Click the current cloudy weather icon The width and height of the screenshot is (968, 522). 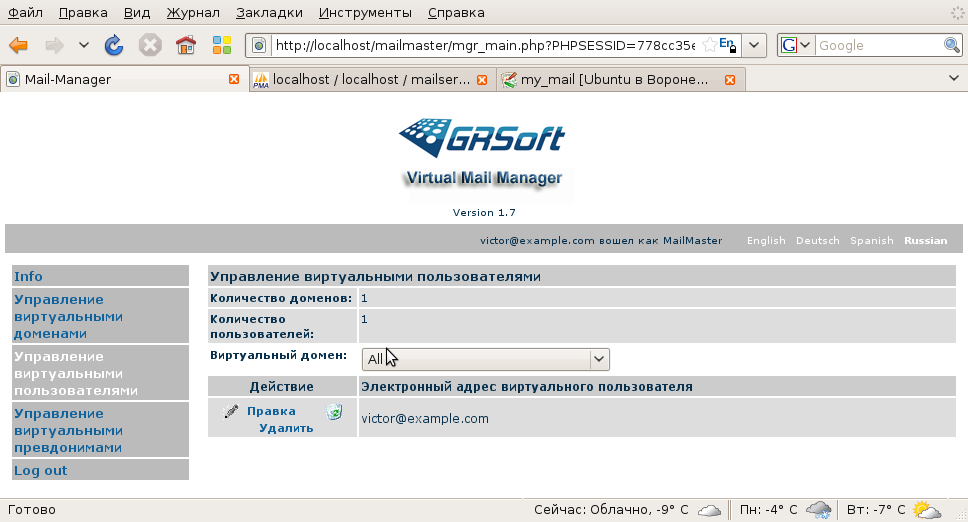coord(709,510)
